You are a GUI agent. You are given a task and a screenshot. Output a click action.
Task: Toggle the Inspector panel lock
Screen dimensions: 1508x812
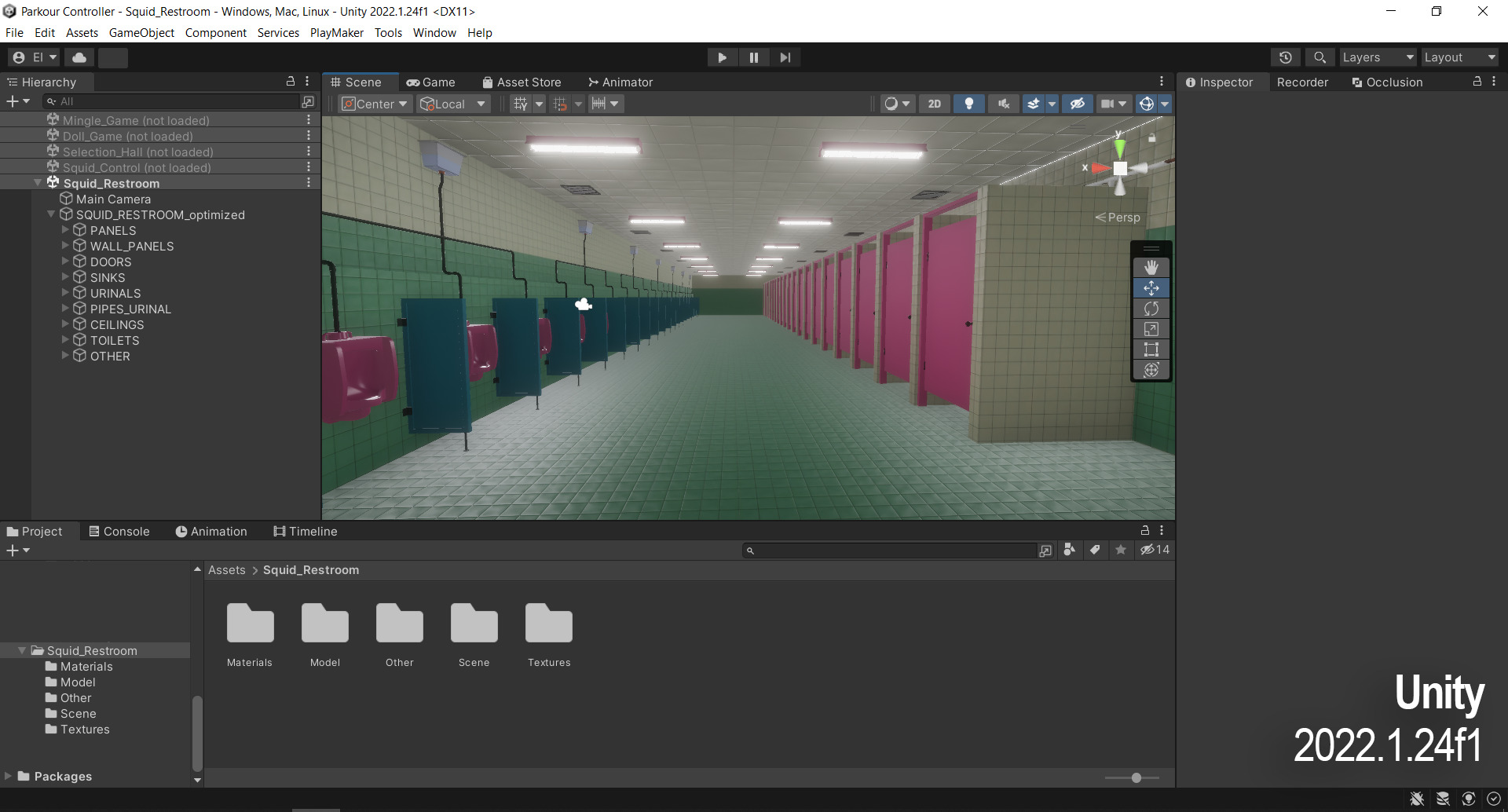point(1477,82)
